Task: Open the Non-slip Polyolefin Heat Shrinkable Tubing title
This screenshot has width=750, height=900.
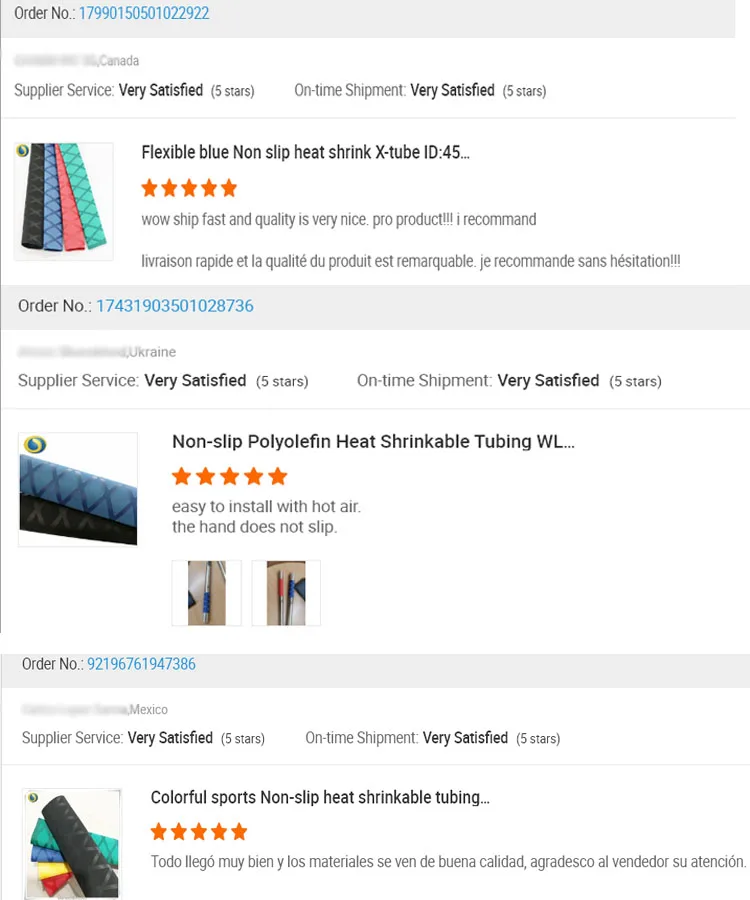Action: (x=373, y=442)
